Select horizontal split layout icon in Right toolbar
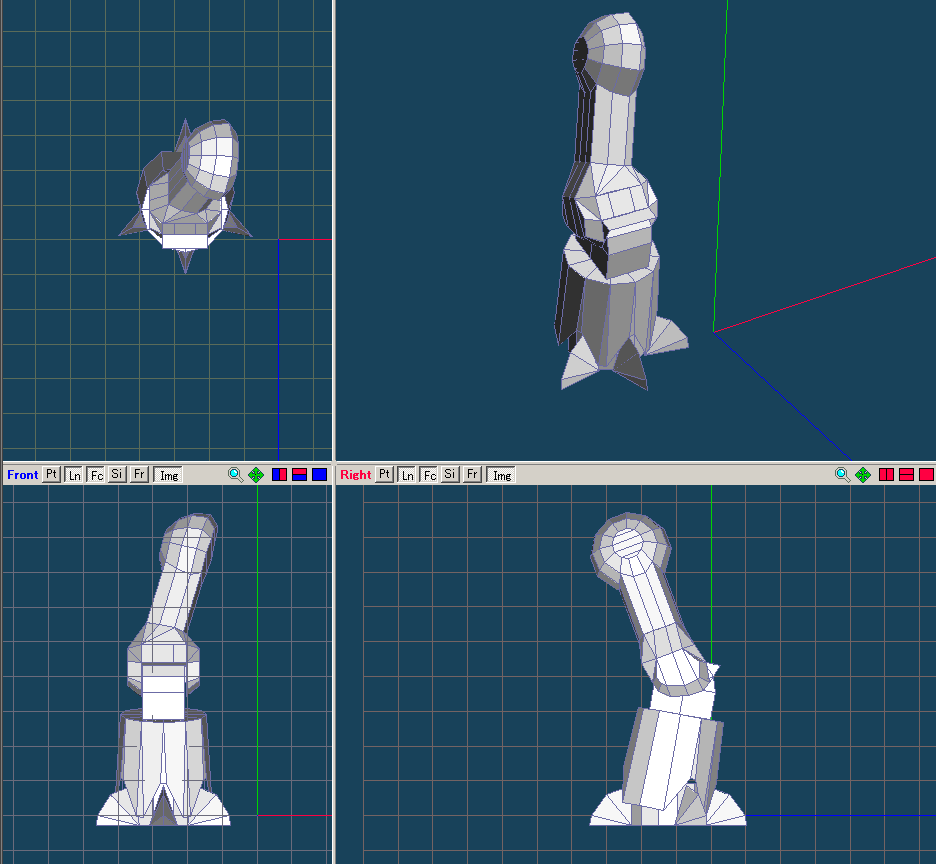936x864 pixels. (x=906, y=475)
